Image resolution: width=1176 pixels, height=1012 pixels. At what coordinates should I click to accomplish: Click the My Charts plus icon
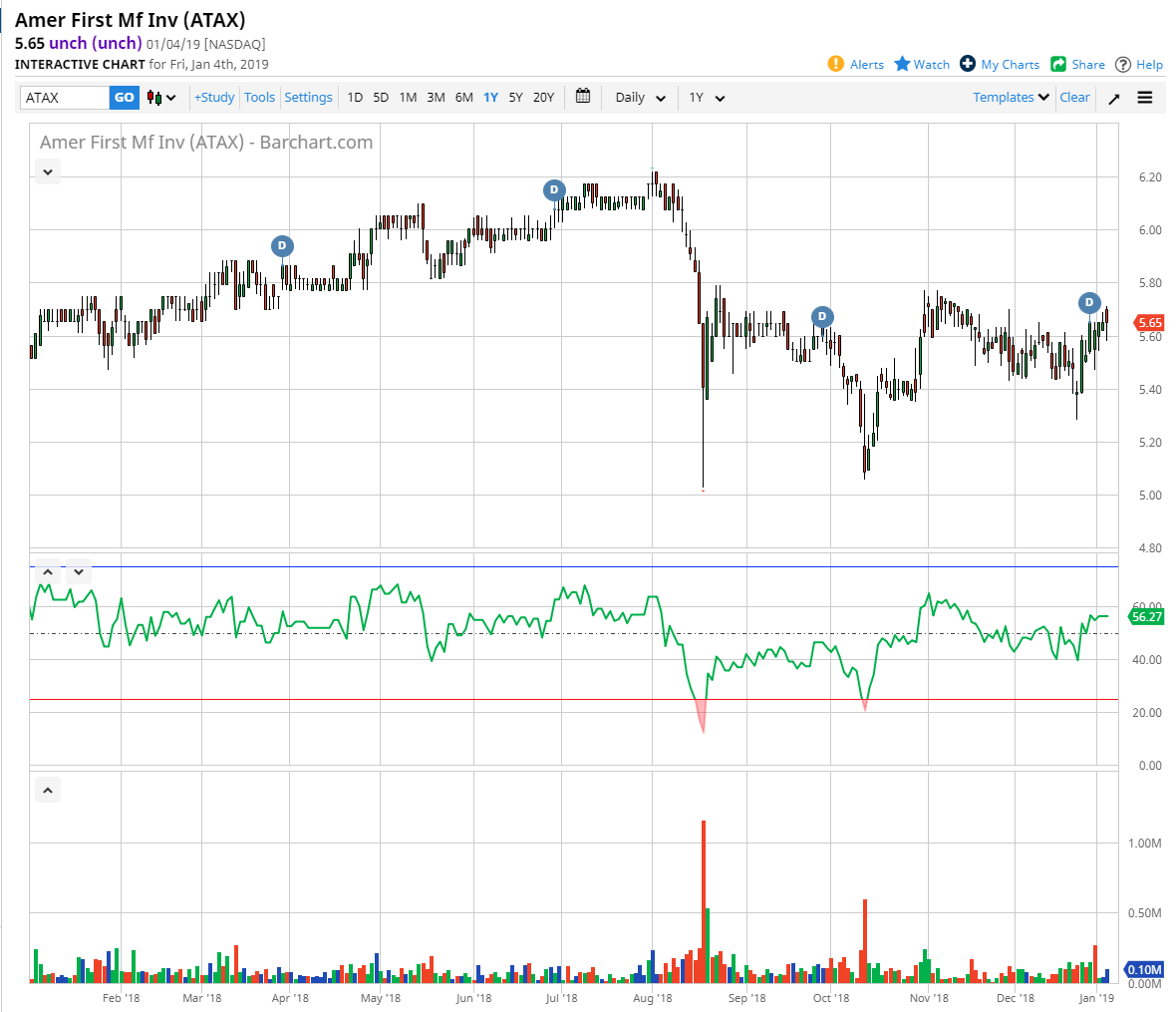tap(968, 64)
